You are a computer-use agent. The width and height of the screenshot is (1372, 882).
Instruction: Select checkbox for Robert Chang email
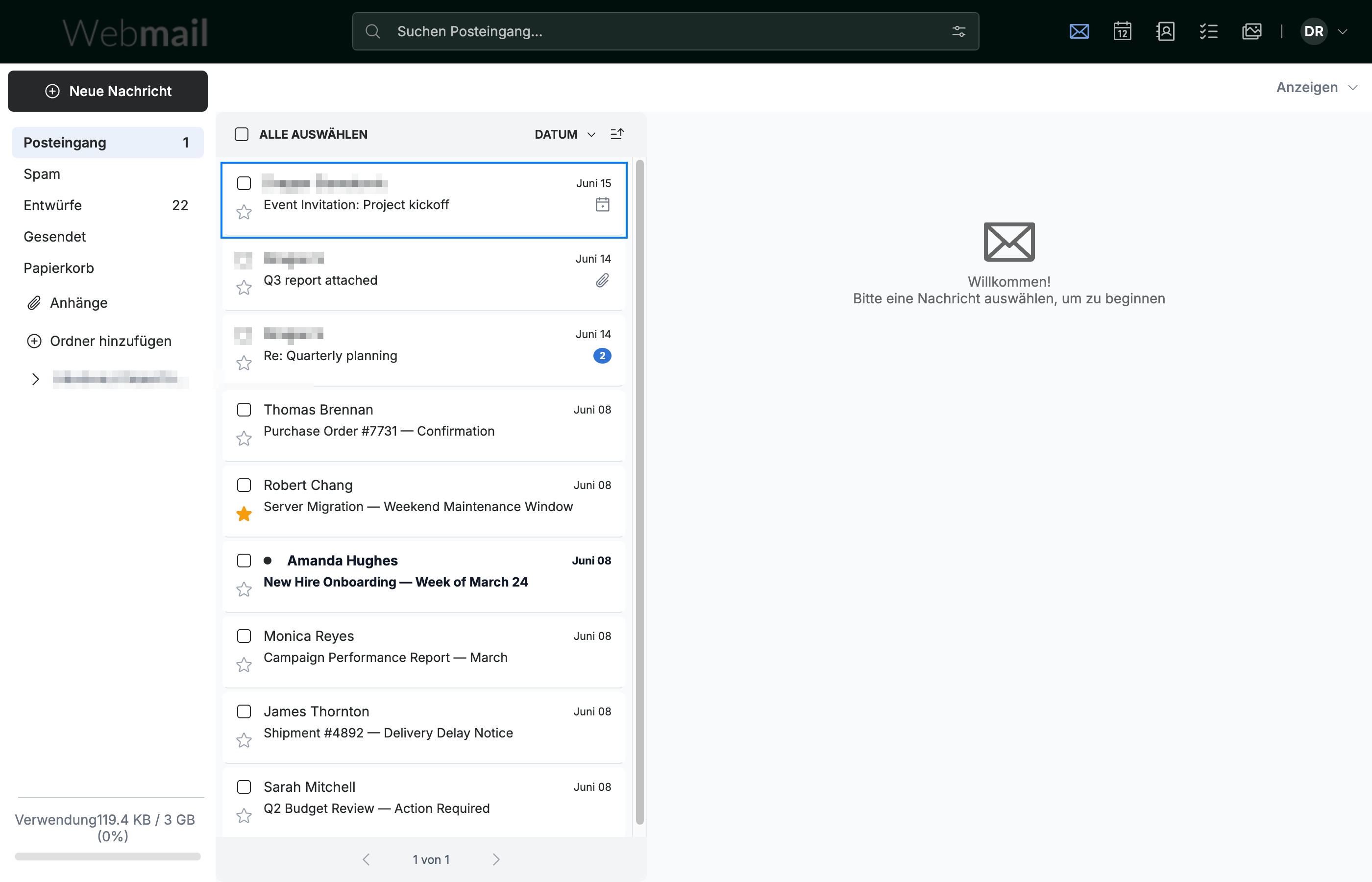coord(244,485)
